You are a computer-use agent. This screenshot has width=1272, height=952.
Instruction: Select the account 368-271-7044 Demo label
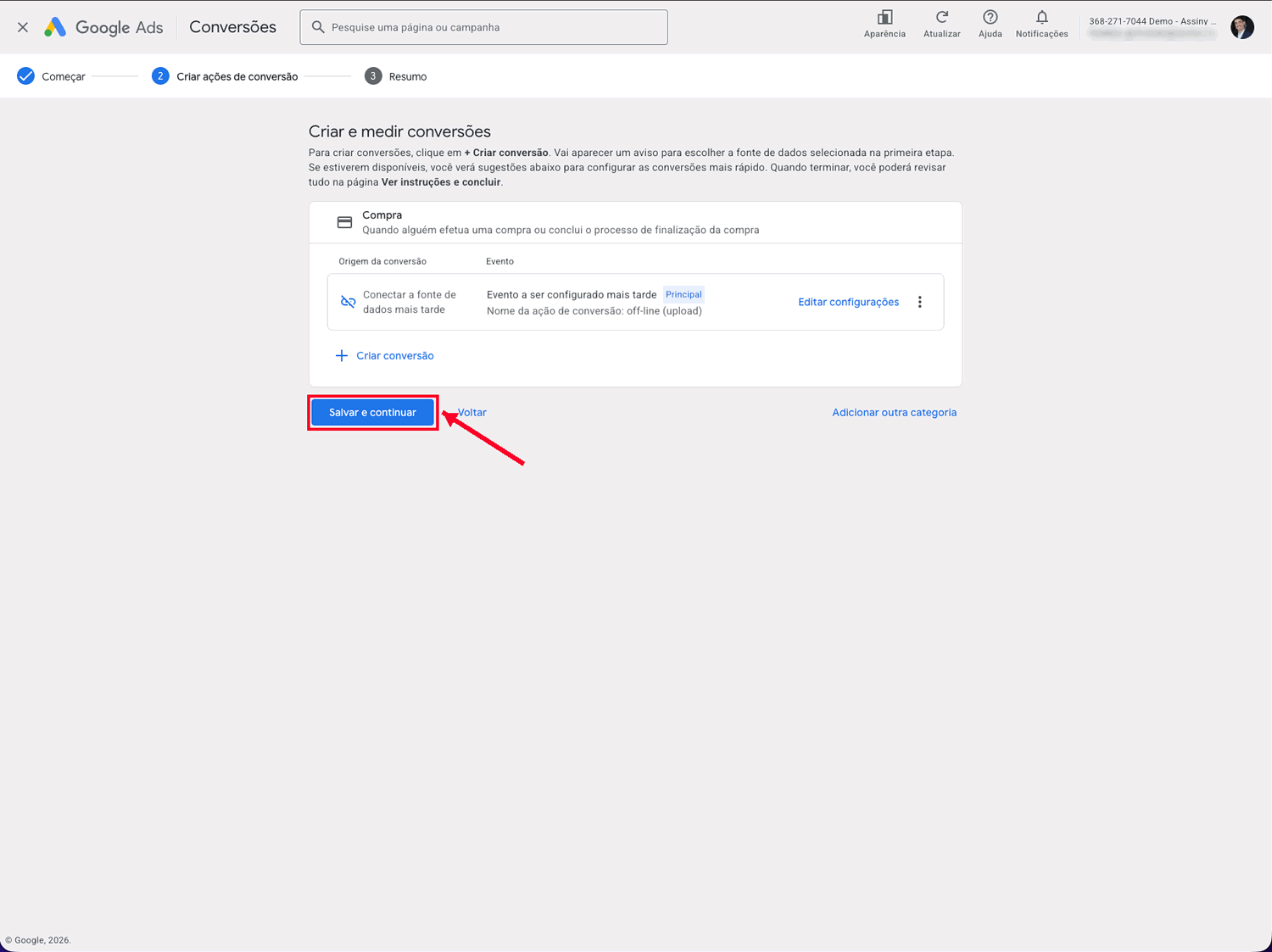pyautogui.click(x=1152, y=21)
